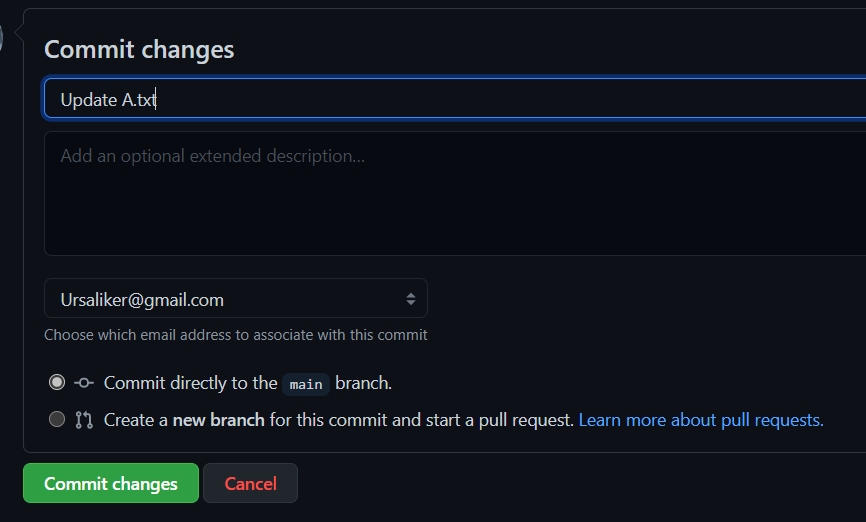
Task: Click the bold "new branch" label text
Action: click(218, 420)
